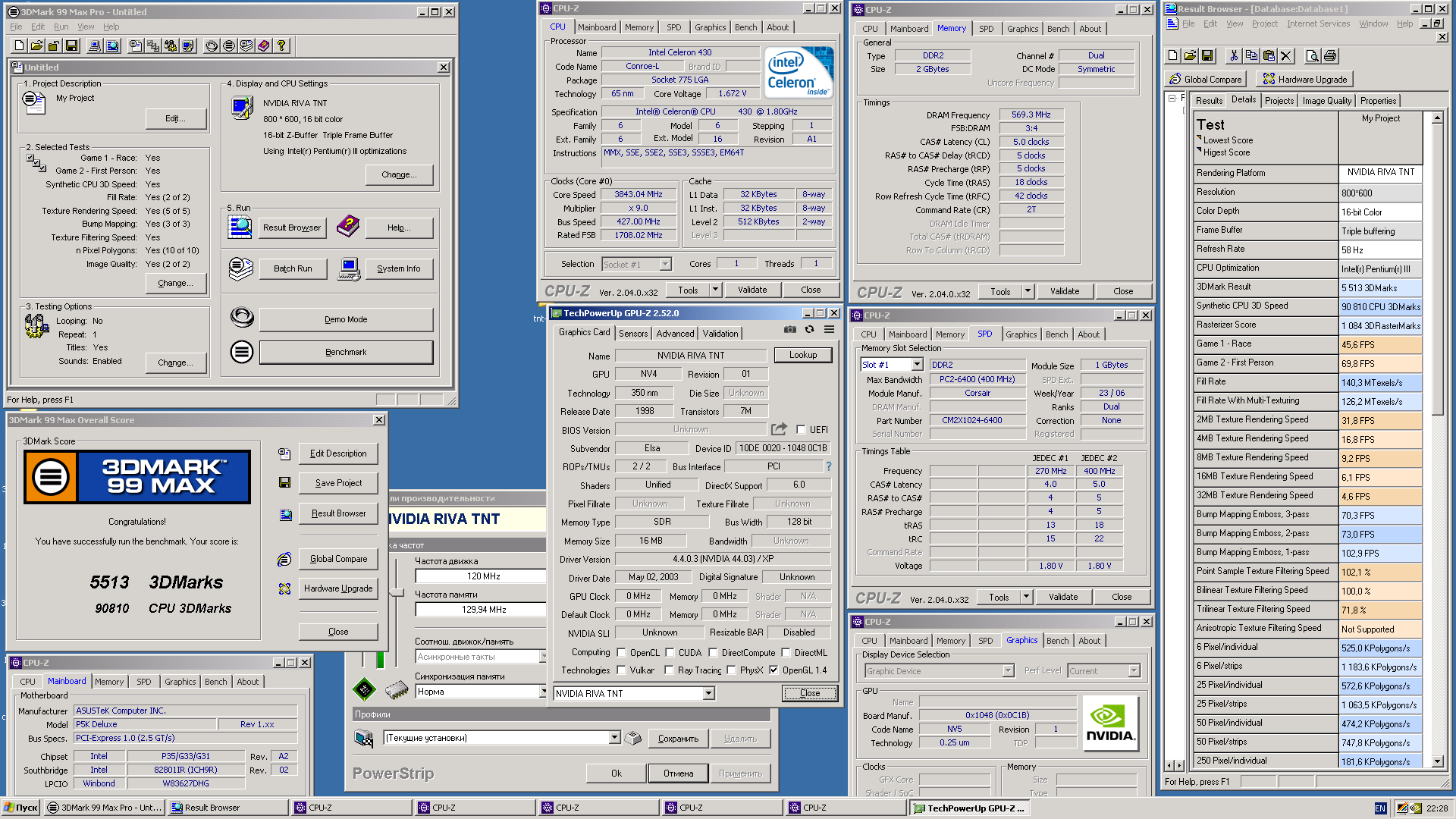
Task: Click Copy icon in Result Browser toolbar
Action: click(x=1251, y=55)
